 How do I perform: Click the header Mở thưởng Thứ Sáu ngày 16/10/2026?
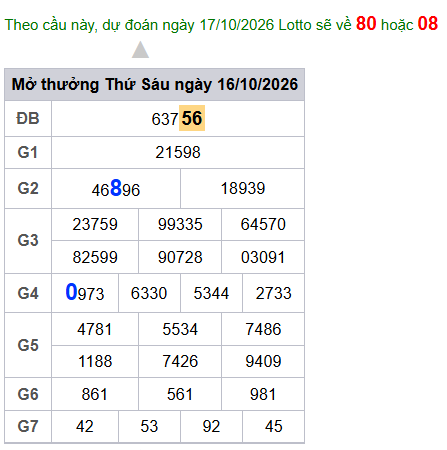tap(155, 84)
